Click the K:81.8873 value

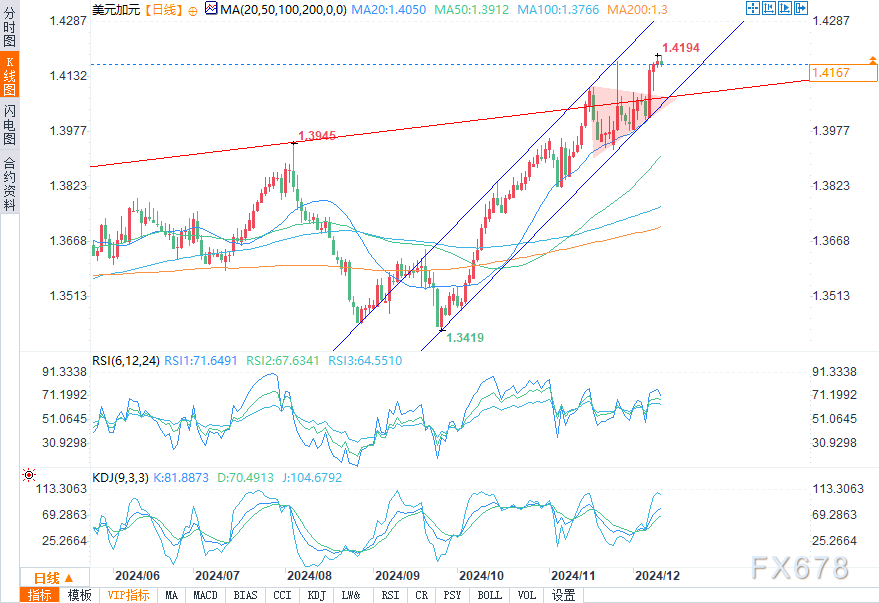tap(181, 477)
